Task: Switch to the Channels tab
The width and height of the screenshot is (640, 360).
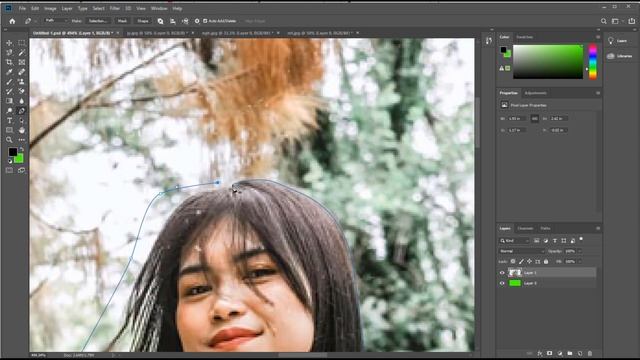Action: 525,228
